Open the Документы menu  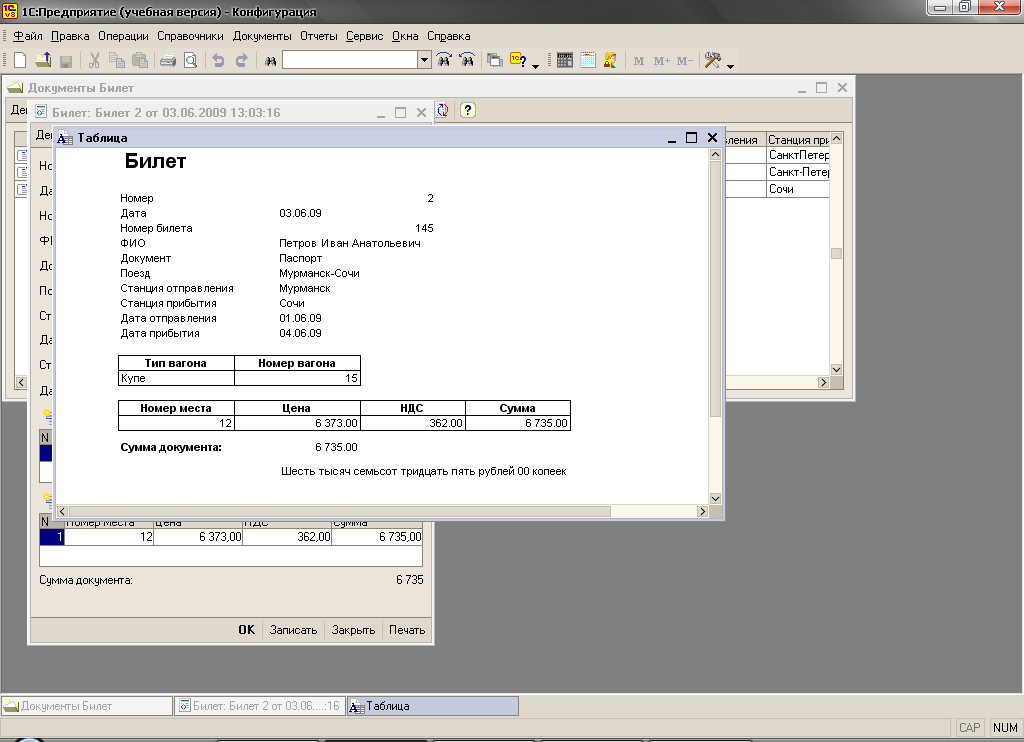point(262,36)
